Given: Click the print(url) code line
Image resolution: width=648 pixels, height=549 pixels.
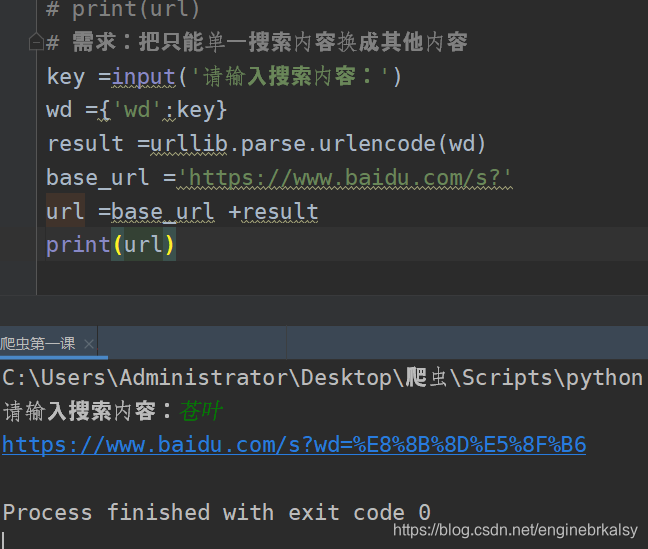Looking at the screenshot, I should pyautogui.click(x=111, y=244).
